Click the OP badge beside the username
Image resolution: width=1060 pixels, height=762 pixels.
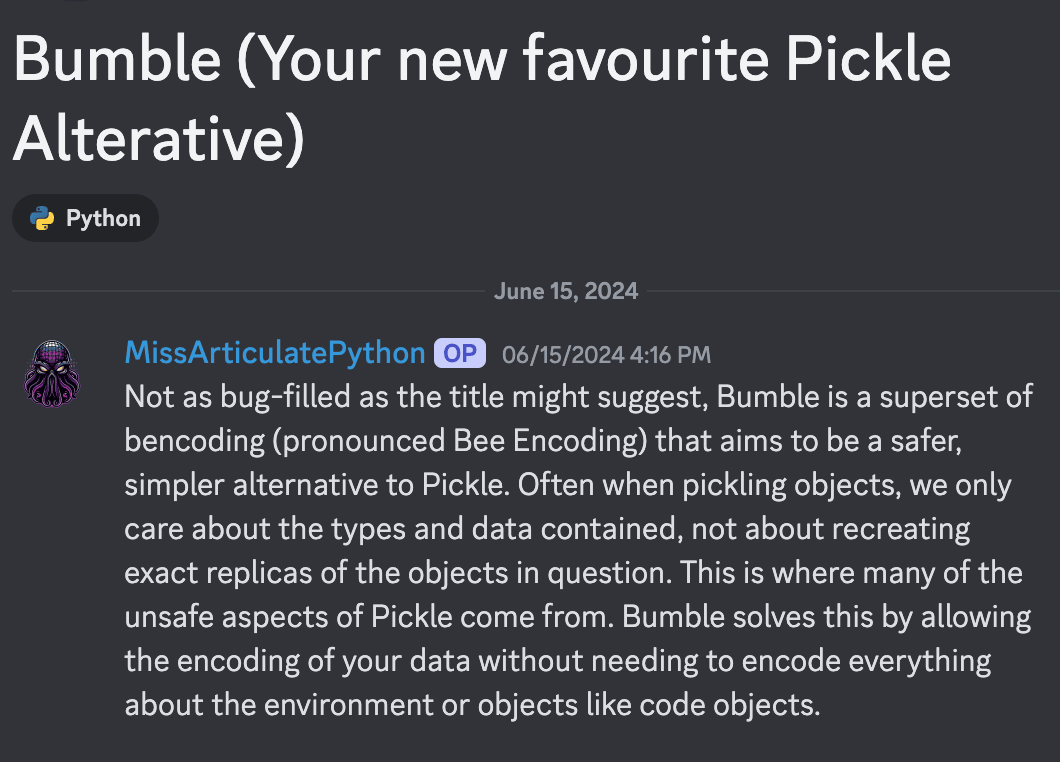(460, 353)
